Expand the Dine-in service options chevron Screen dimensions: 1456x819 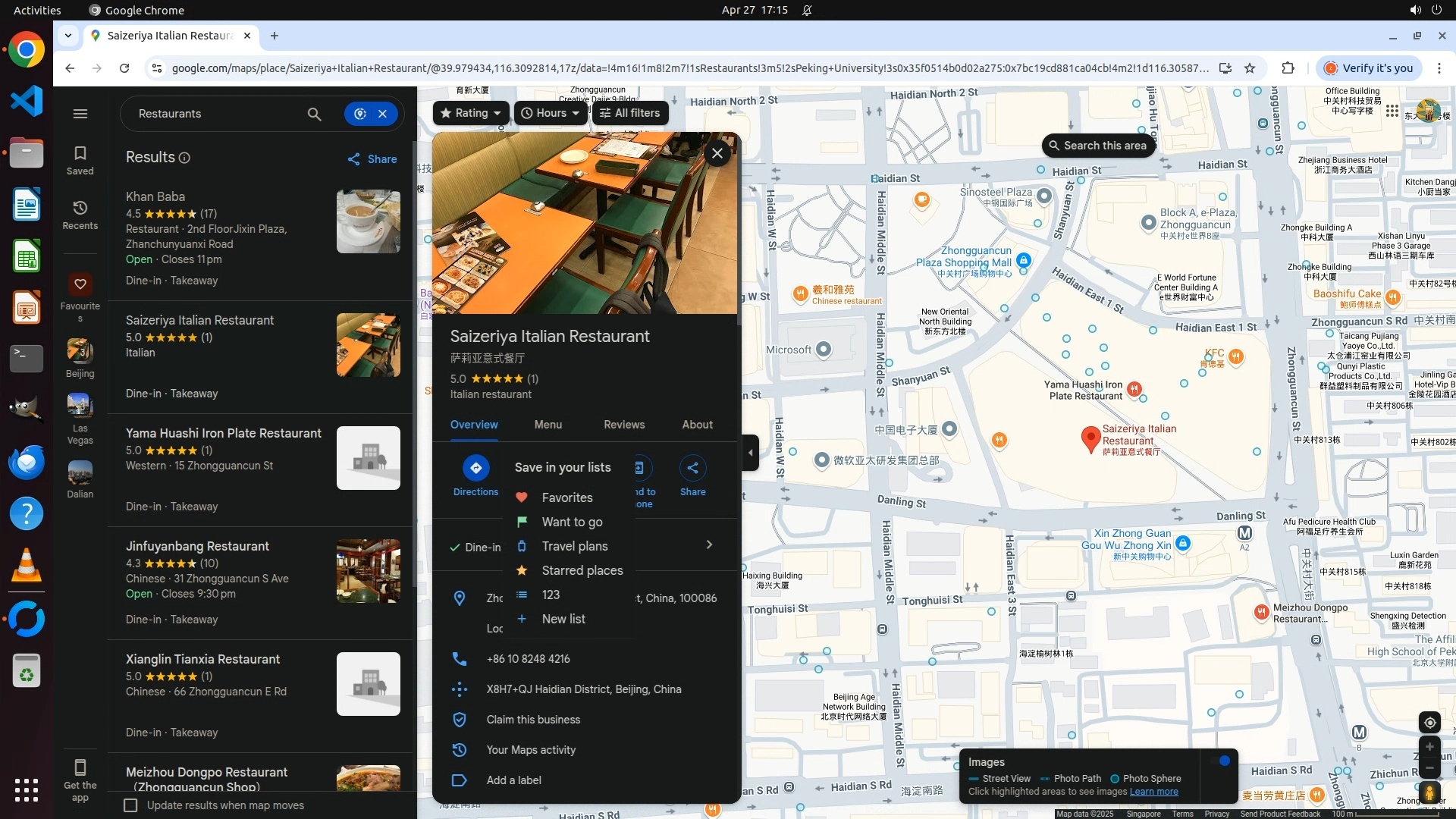(x=709, y=545)
